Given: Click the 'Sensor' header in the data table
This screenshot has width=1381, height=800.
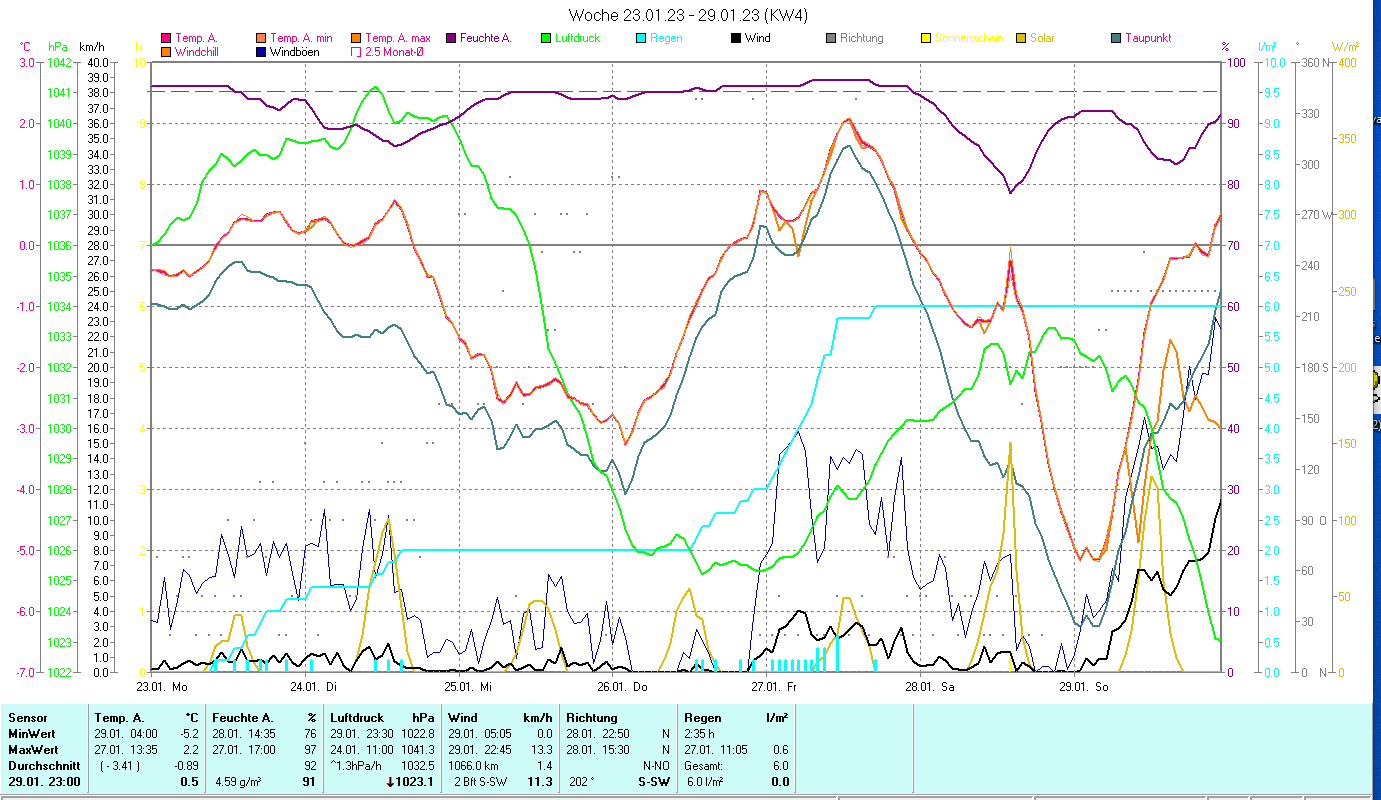Looking at the screenshot, I should (x=27, y=718).
